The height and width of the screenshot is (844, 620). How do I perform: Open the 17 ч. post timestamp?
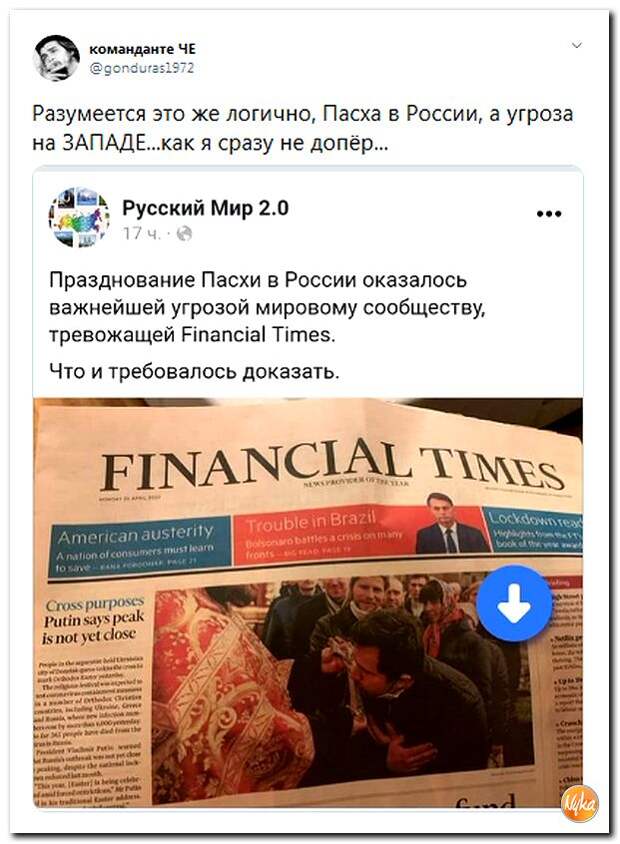point(142,234)
